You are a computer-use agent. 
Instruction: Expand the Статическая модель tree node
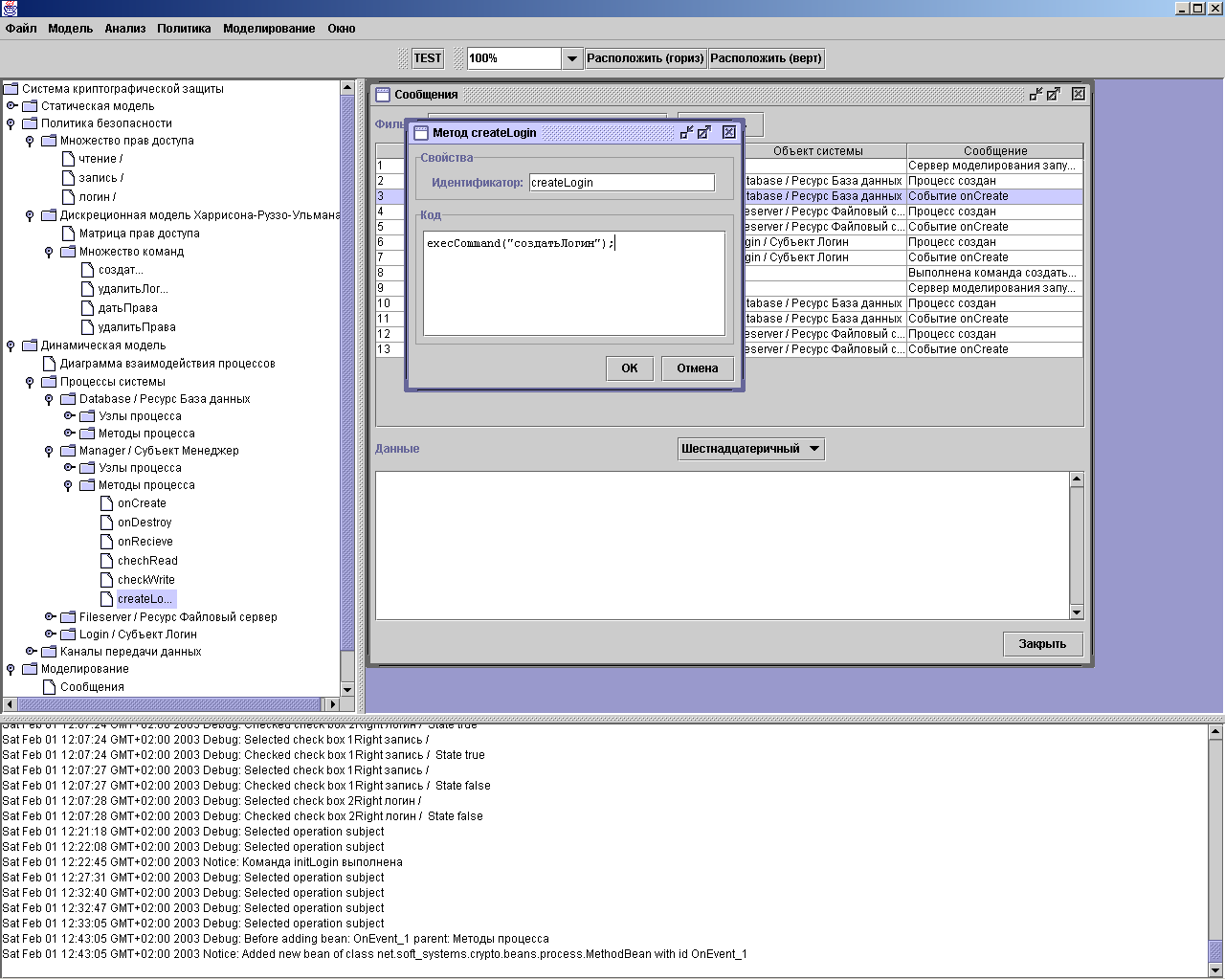[x=11, y=106]
